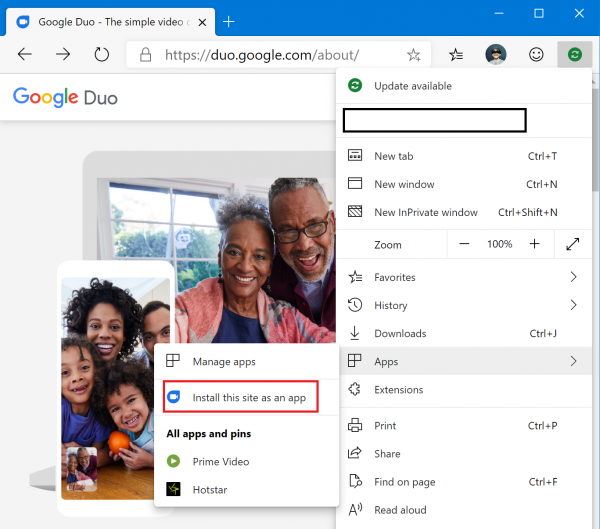Expand the History submenu
600x529 pixels.
coord(464,305)
